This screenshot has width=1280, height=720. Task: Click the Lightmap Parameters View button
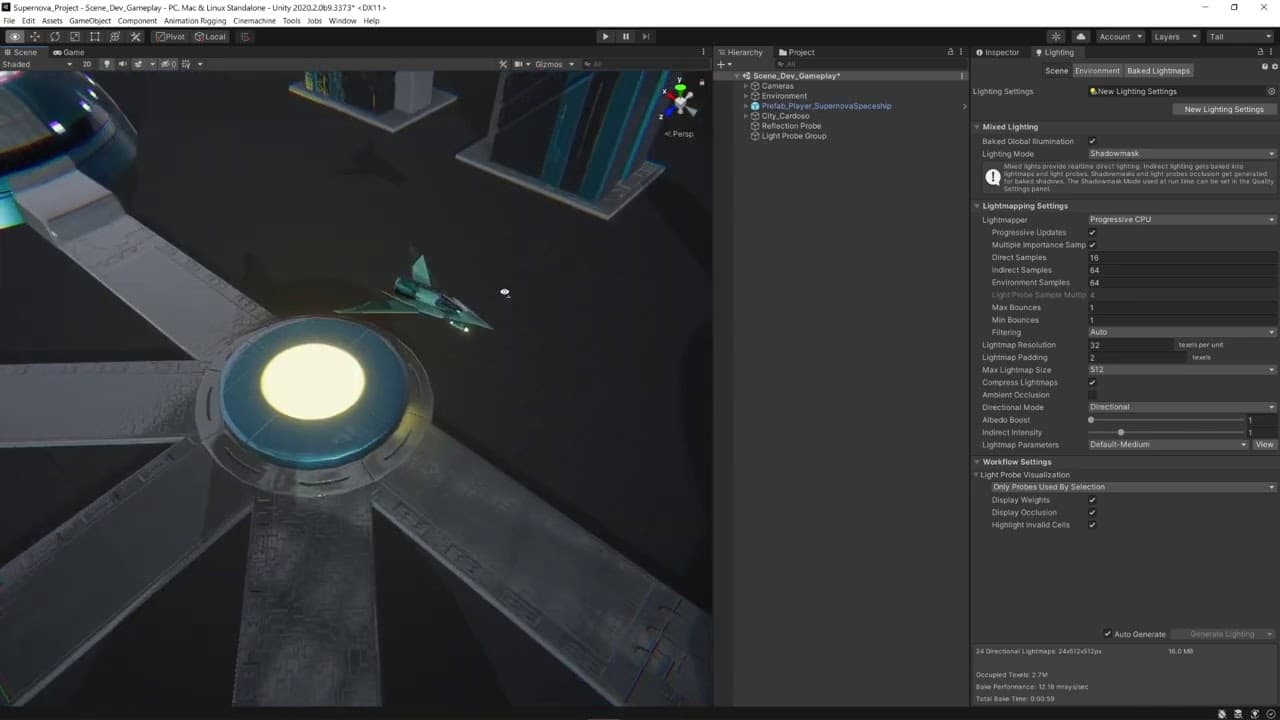coord(1264,445)
